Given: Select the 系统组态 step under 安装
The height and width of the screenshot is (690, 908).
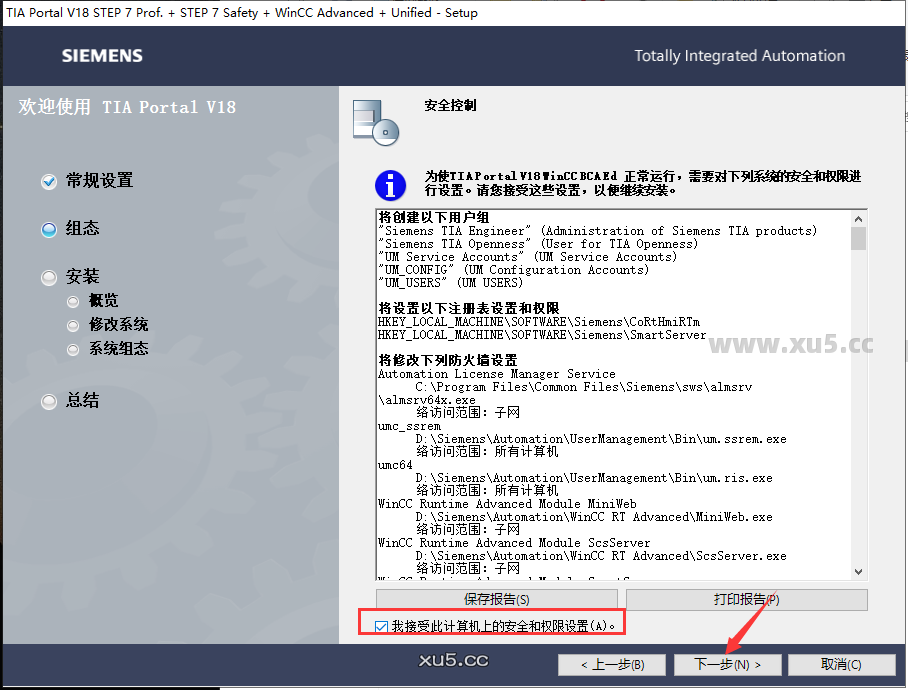Looking at the screenshot, I should (72, 348).
